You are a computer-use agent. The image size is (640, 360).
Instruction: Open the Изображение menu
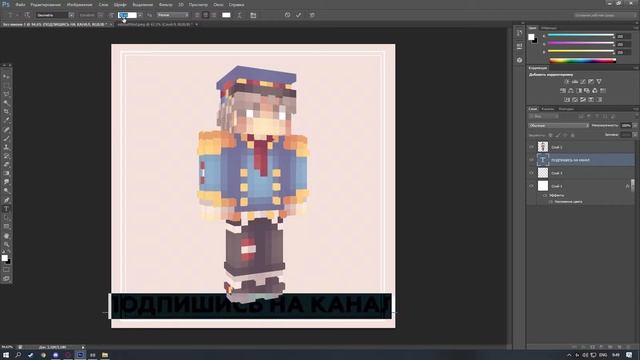(x=80, y=4)
